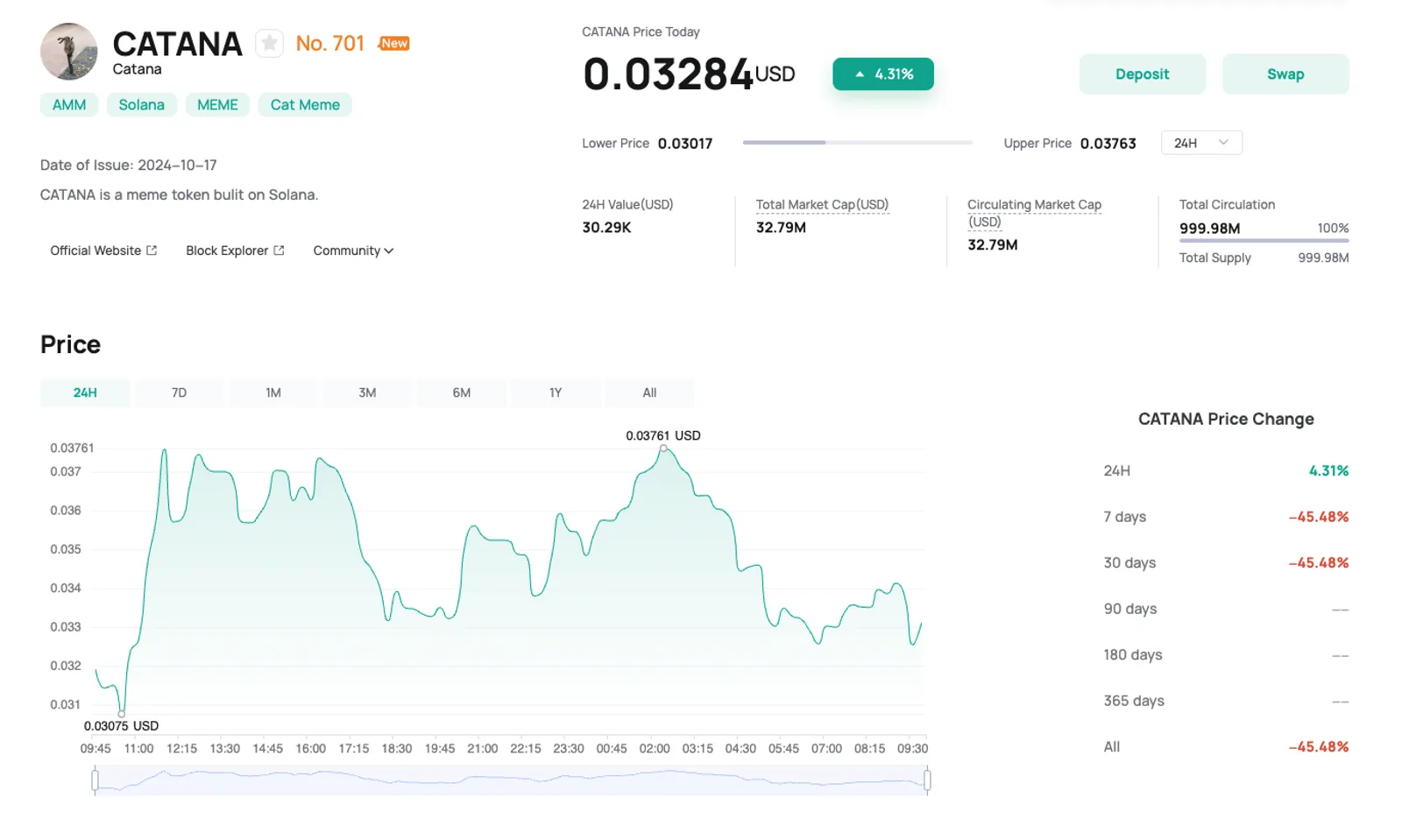
Task: Click the current price 0.03284 USD
Action: [689, 74]
